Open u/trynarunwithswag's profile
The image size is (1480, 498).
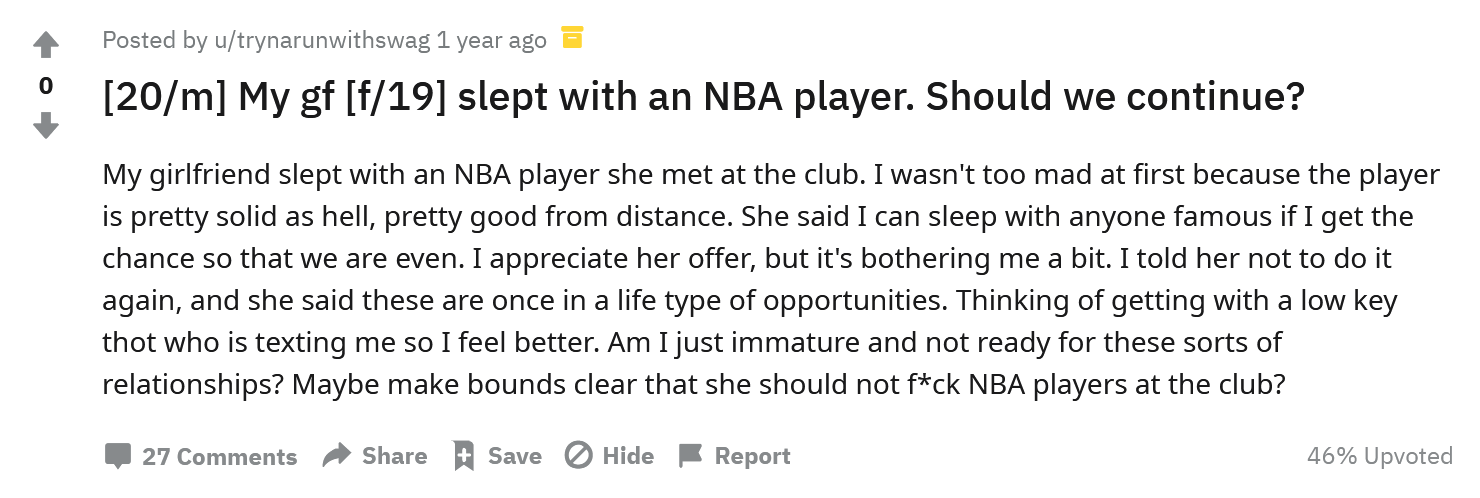tap(322, 40)
